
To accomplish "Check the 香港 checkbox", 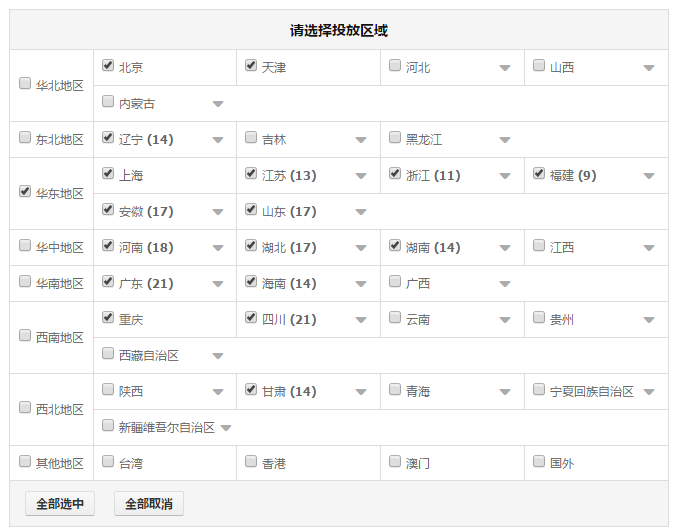I will point(251,461).
